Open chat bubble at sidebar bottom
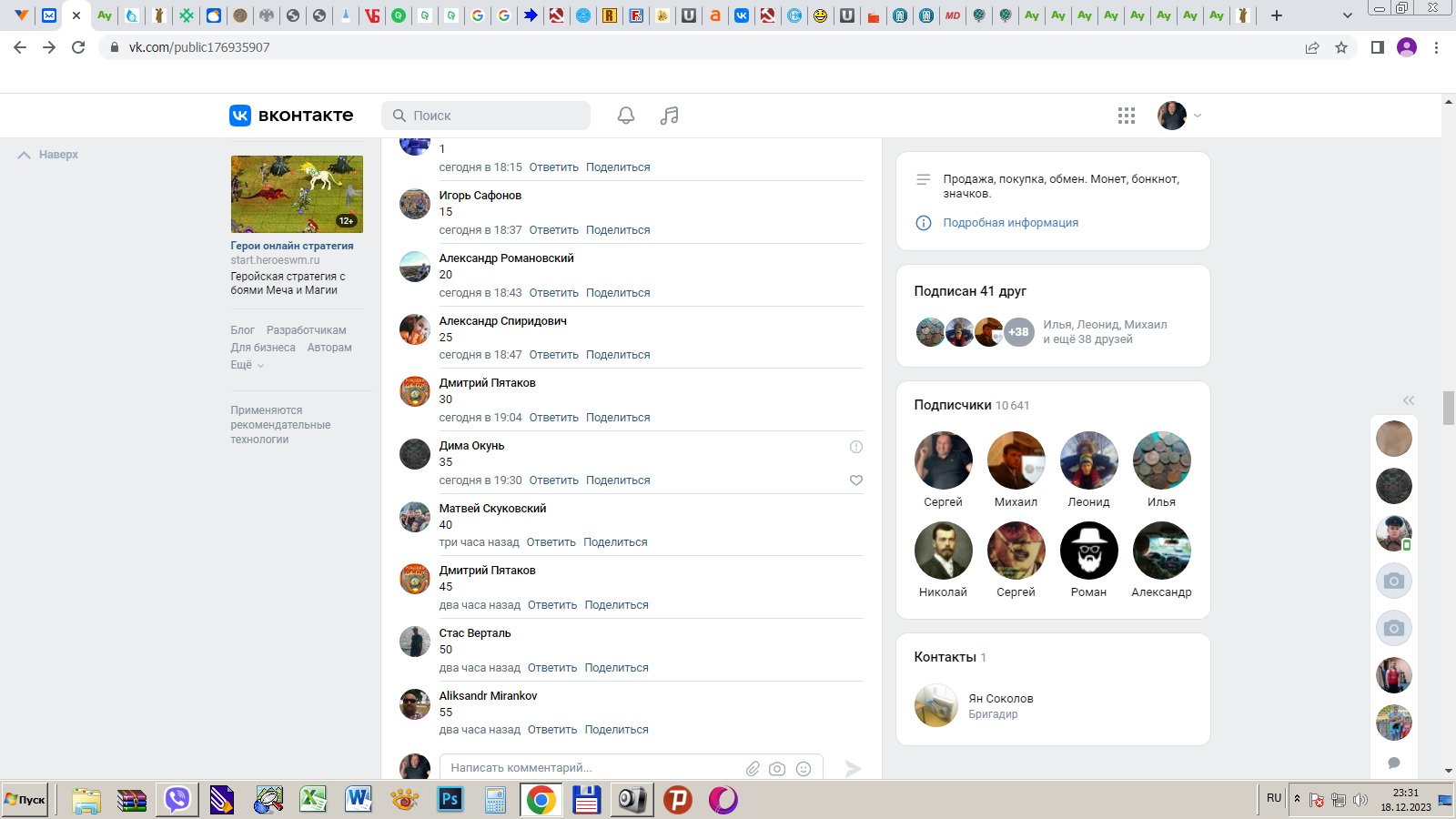 1394,763
